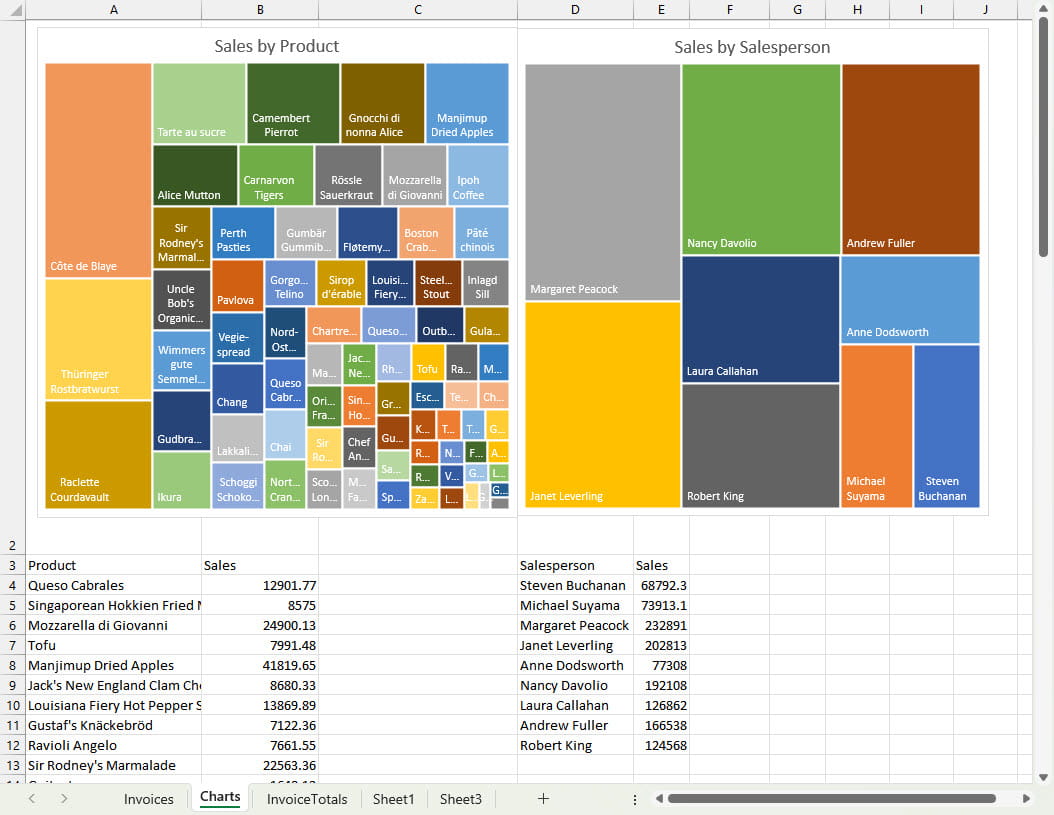Click the vertical scrollbar up arrow

click(x=1044, y=10)
